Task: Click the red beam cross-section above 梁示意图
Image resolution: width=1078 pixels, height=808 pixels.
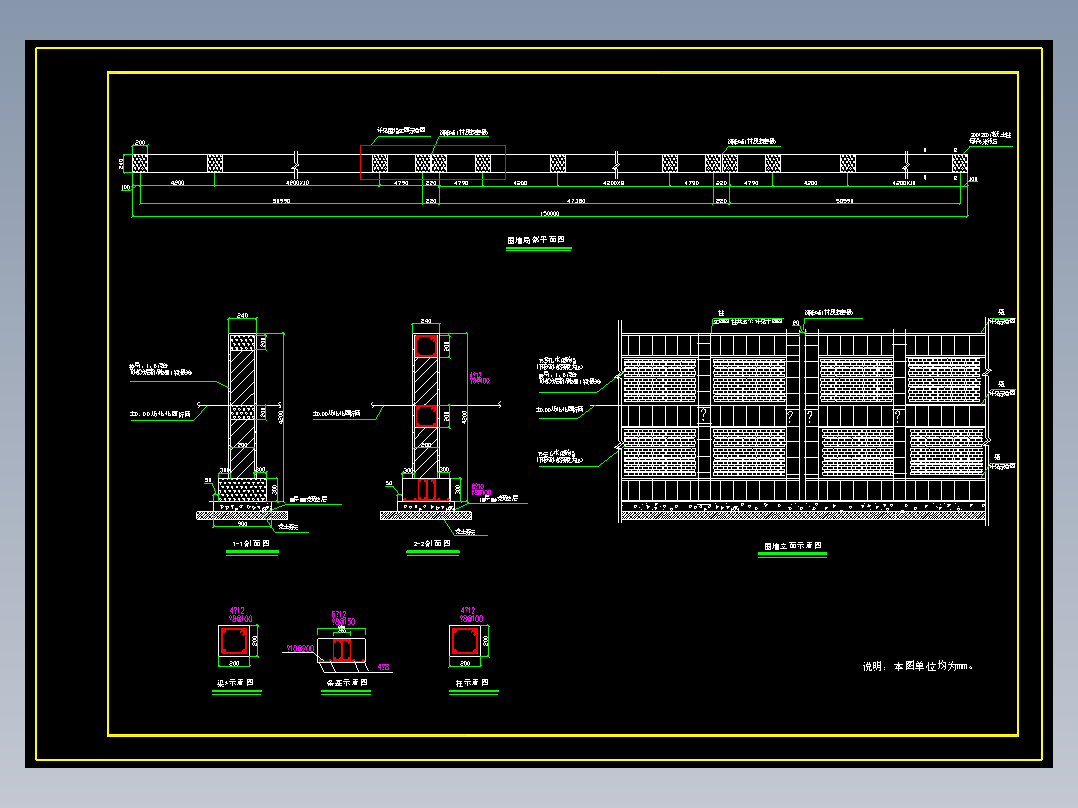Action: 234,641
